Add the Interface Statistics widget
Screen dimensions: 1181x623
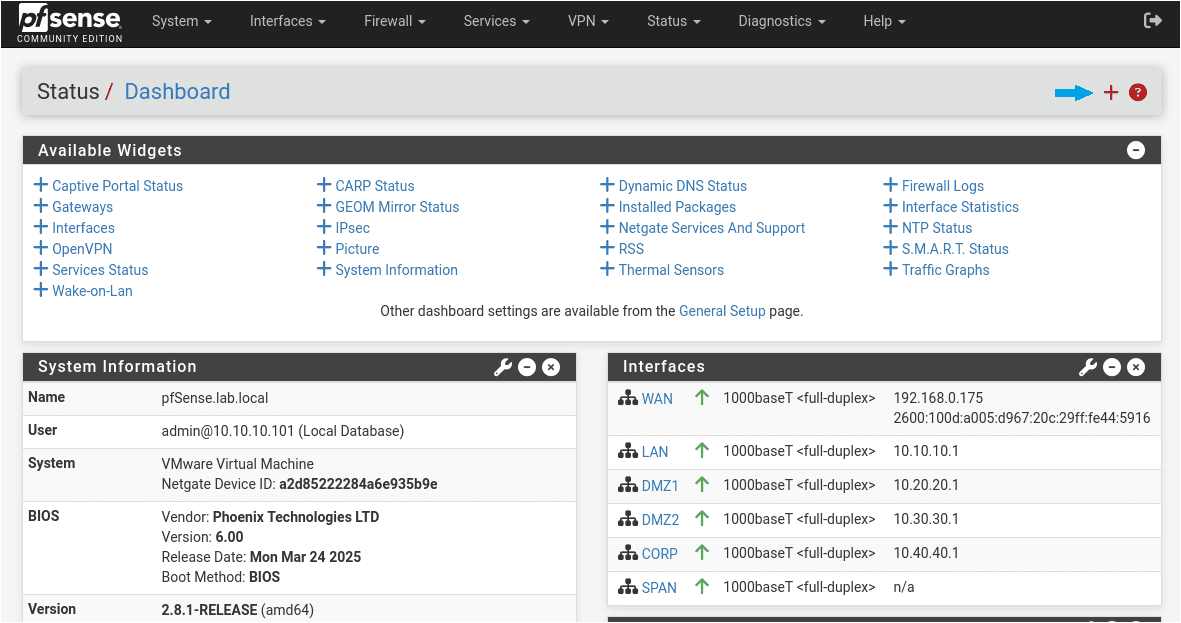tap(951, 206)
